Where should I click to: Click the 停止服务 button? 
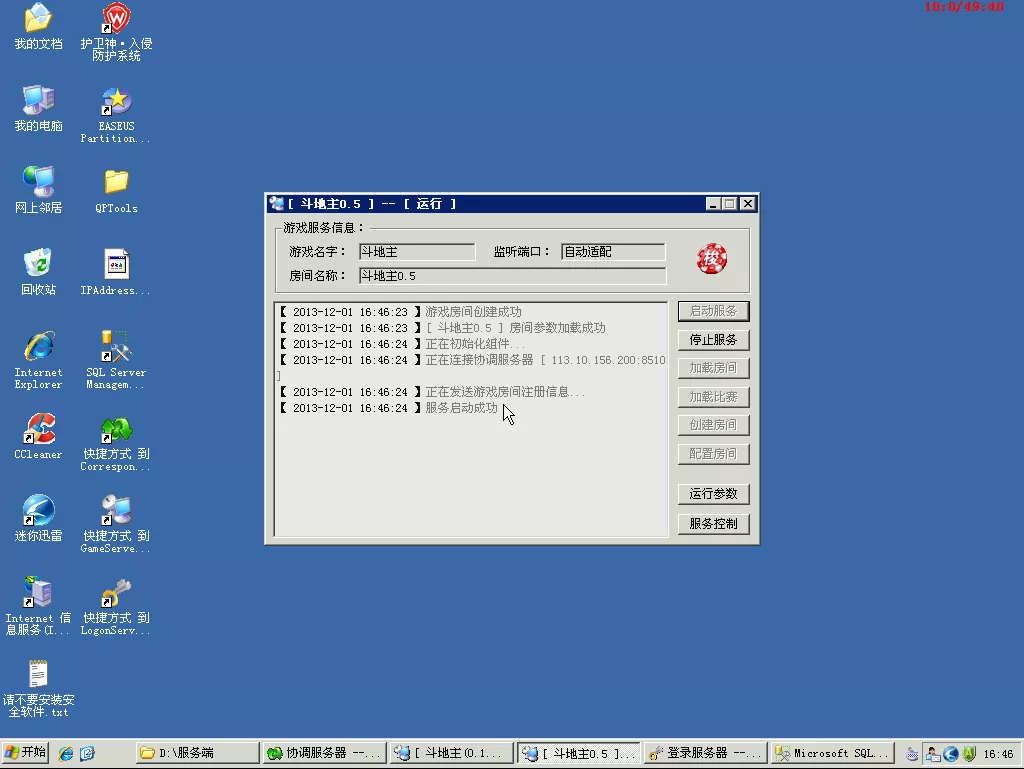click(713, 339)
